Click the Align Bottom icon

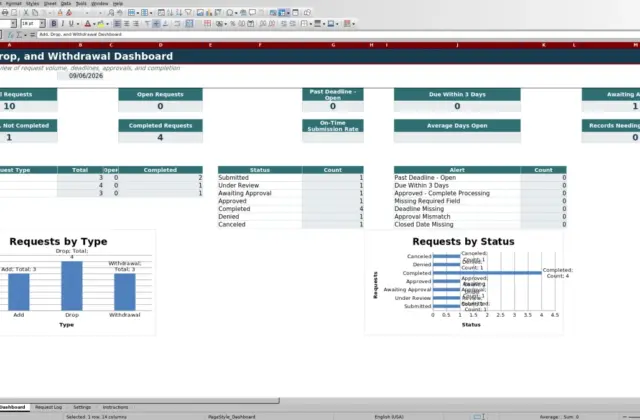pos(165,24)
